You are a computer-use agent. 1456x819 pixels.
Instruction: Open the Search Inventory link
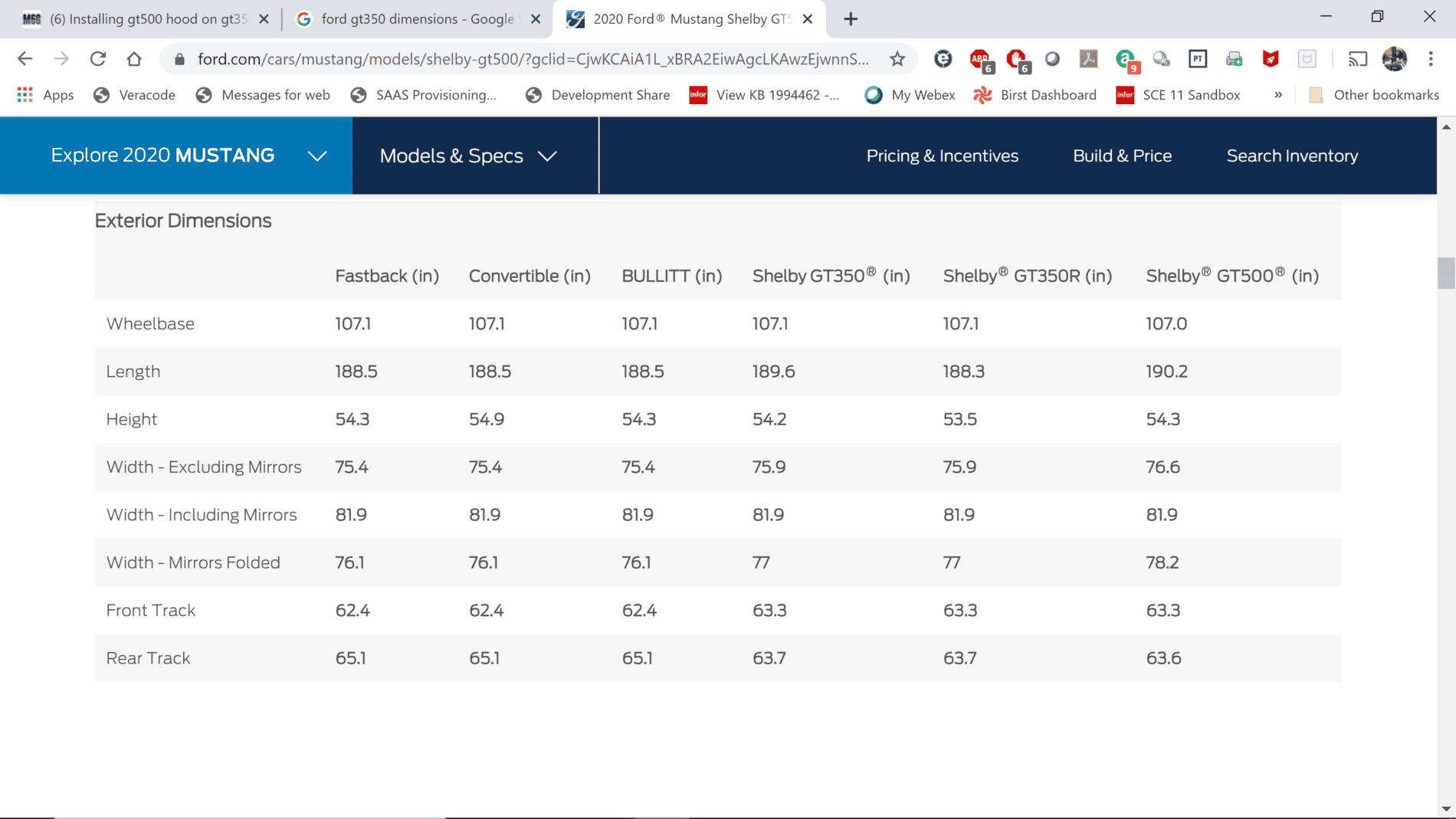tap(1292, 156)
